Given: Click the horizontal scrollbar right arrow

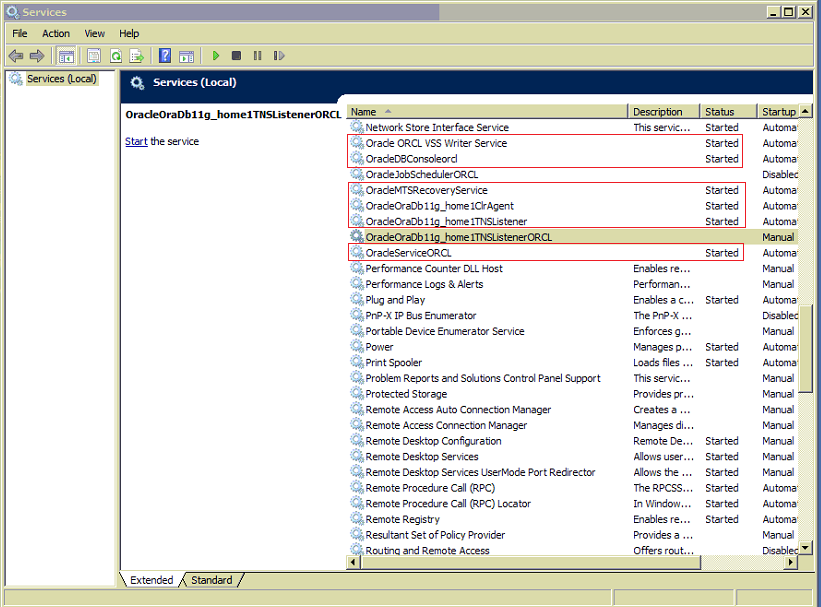Looking at the screenshot, I should pos(791,562).
